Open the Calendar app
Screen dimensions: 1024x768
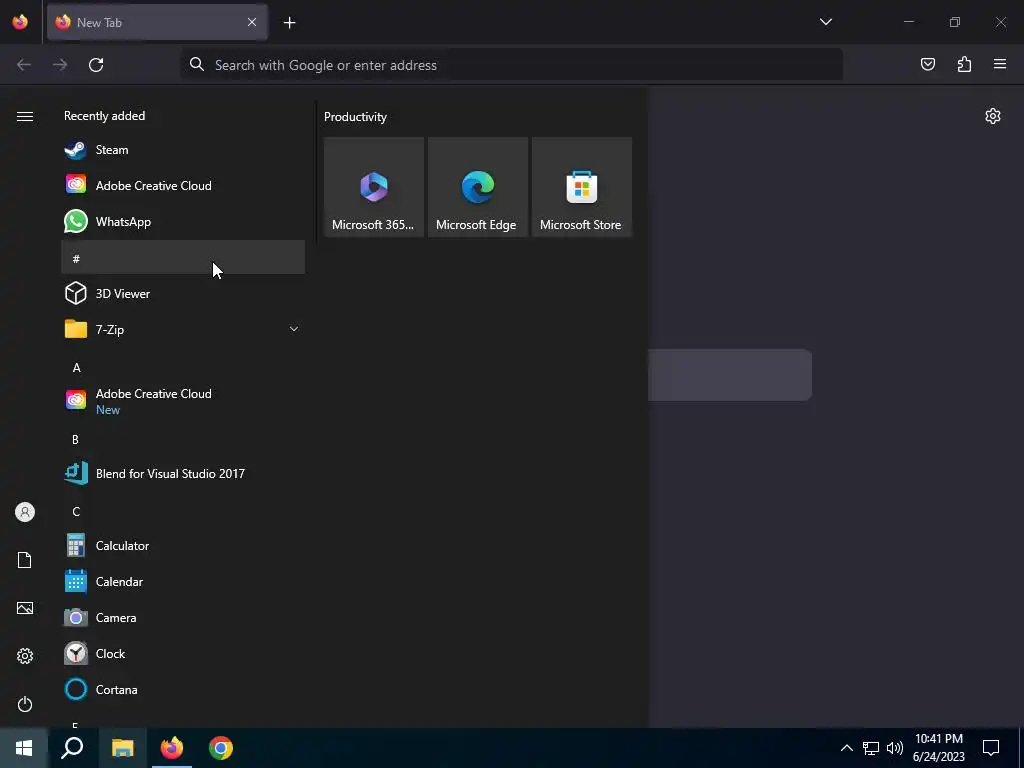[183, 581]
